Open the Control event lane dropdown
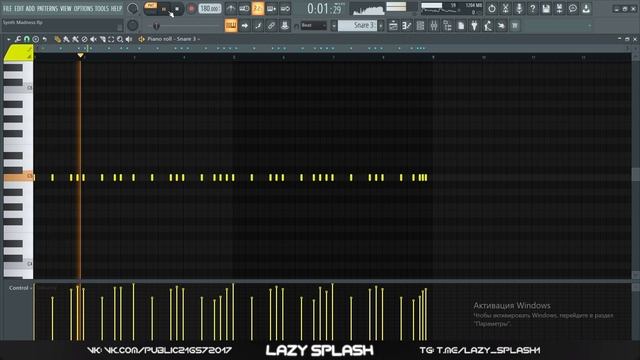The height and width of the screenshot is (360, 640). pyautogui.click(x=19, y=288)
